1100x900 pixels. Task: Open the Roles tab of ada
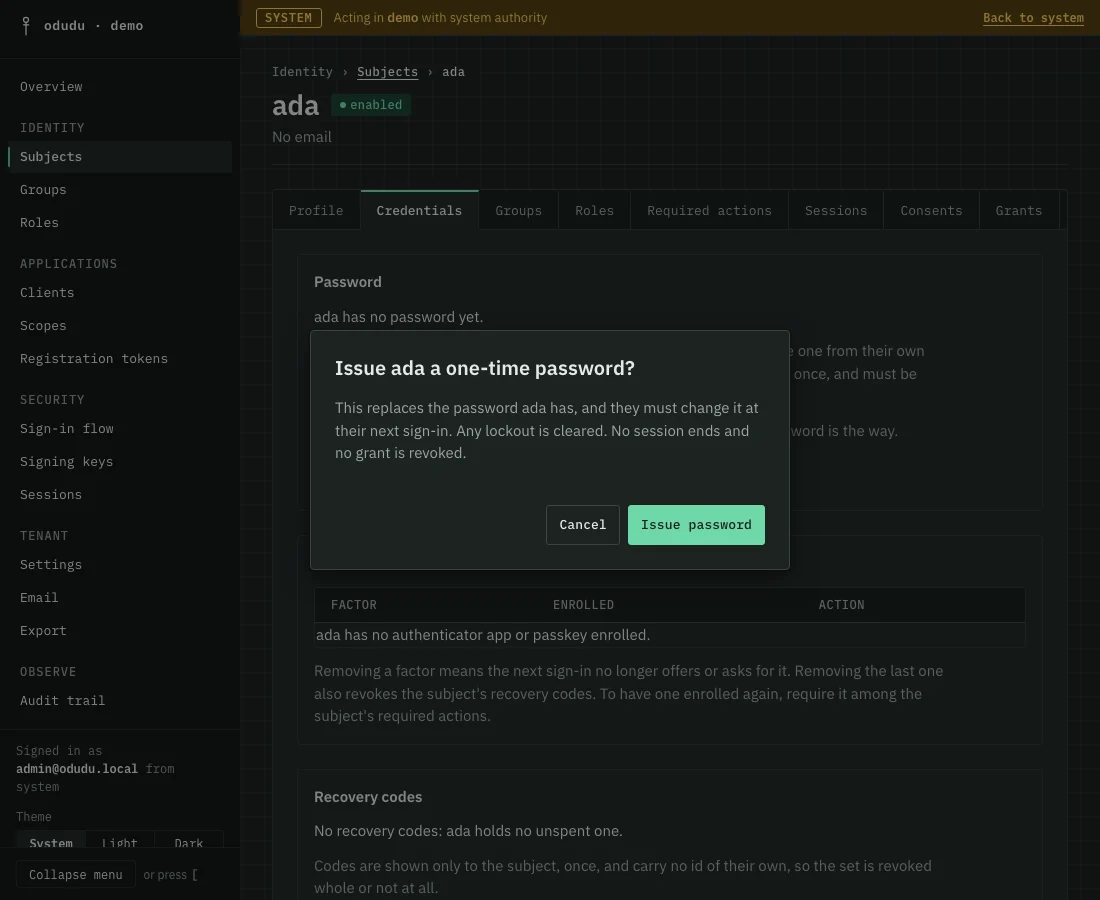(594, 210)
